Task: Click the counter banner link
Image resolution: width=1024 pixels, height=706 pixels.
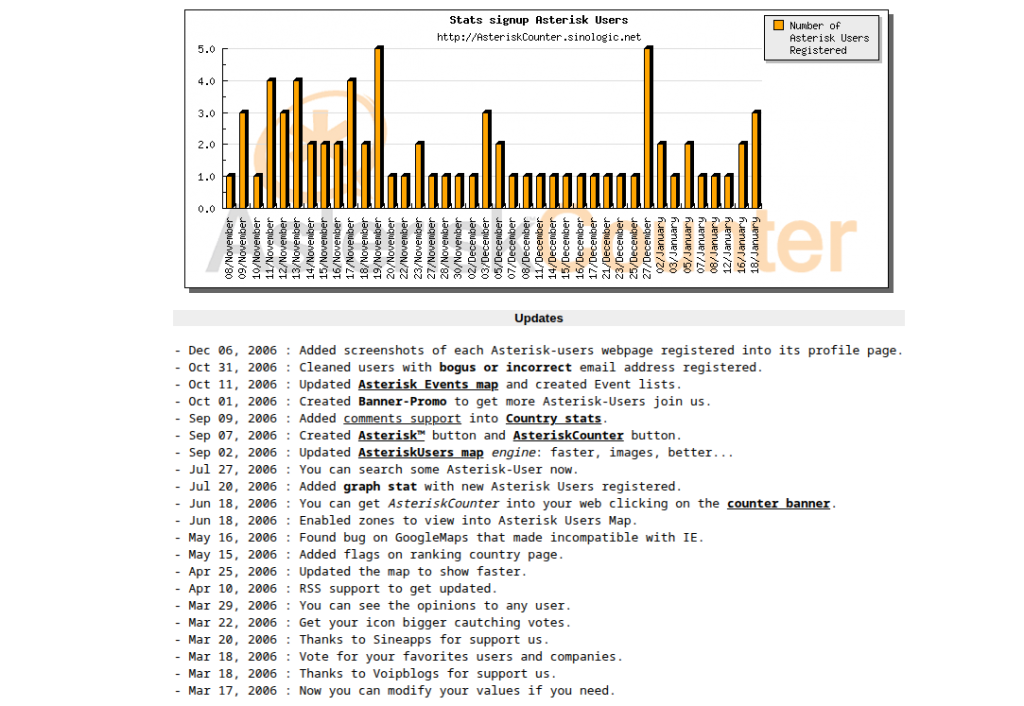Action: point(778,503)
